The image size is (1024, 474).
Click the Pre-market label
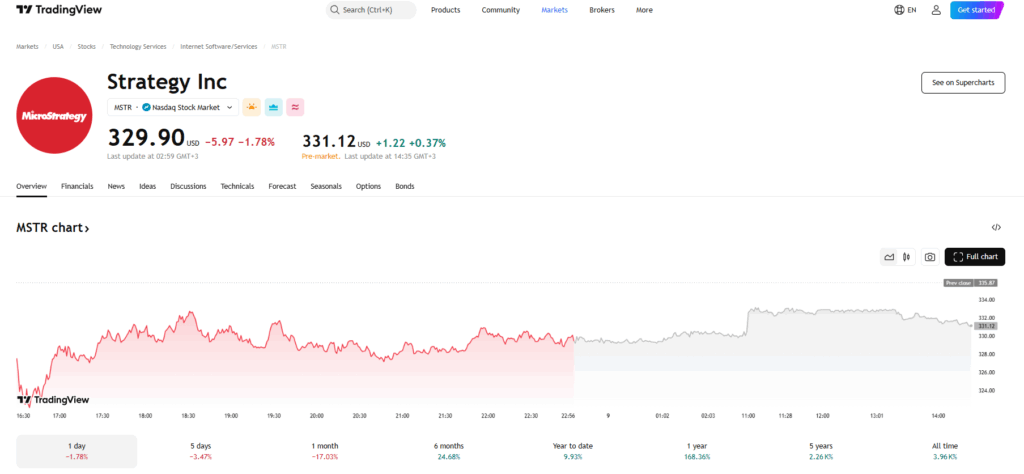click(321, 157)
